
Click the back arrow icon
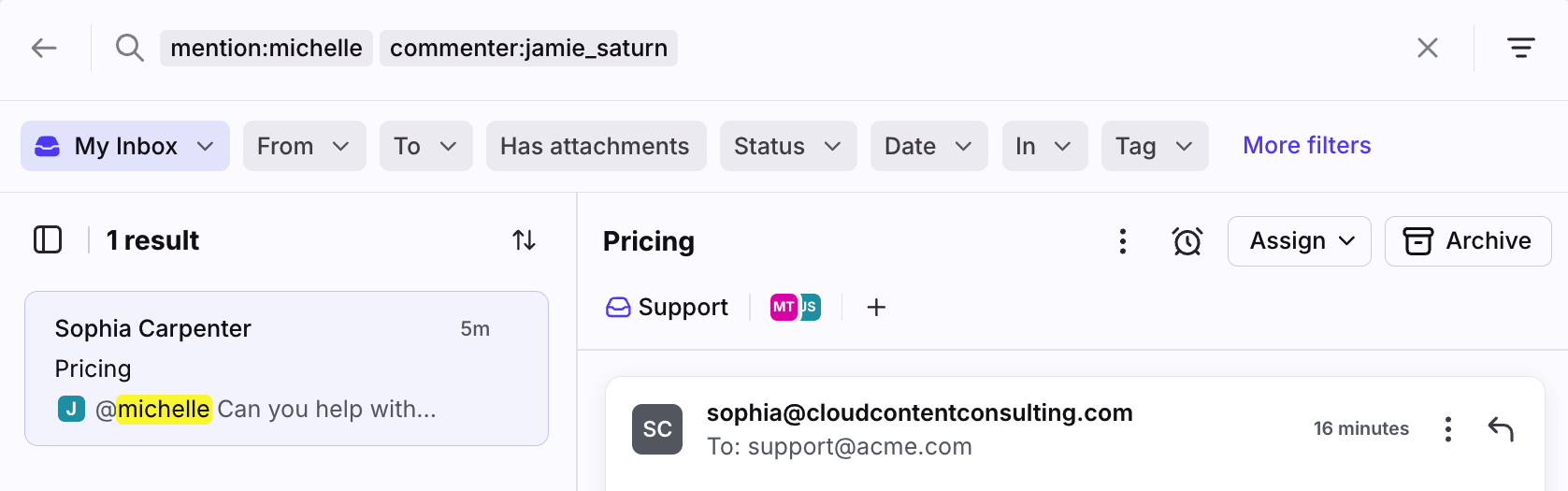tap(44, 48)
